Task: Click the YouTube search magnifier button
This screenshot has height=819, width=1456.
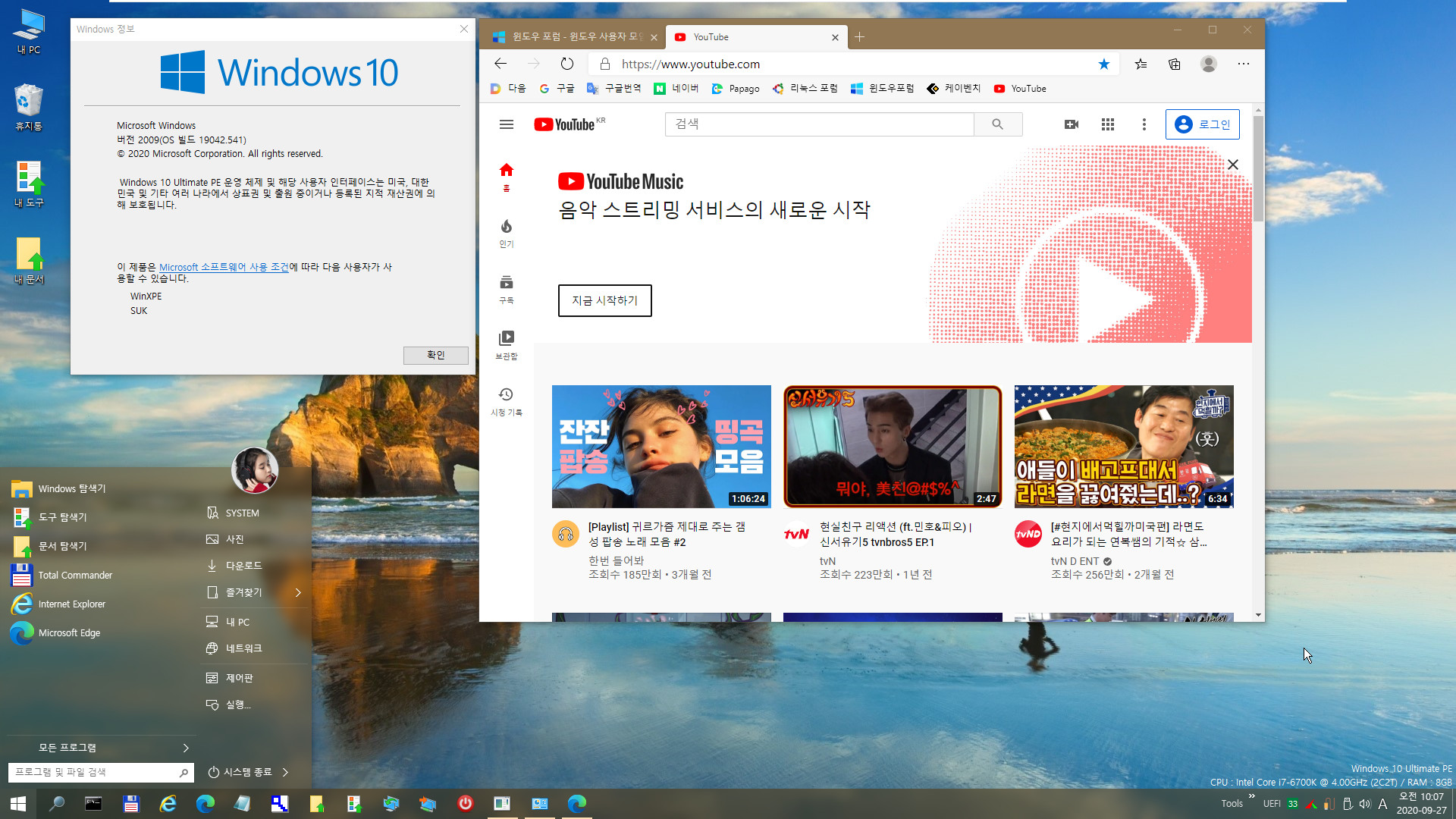Action: pyautogui.click(x=998, y=124)
